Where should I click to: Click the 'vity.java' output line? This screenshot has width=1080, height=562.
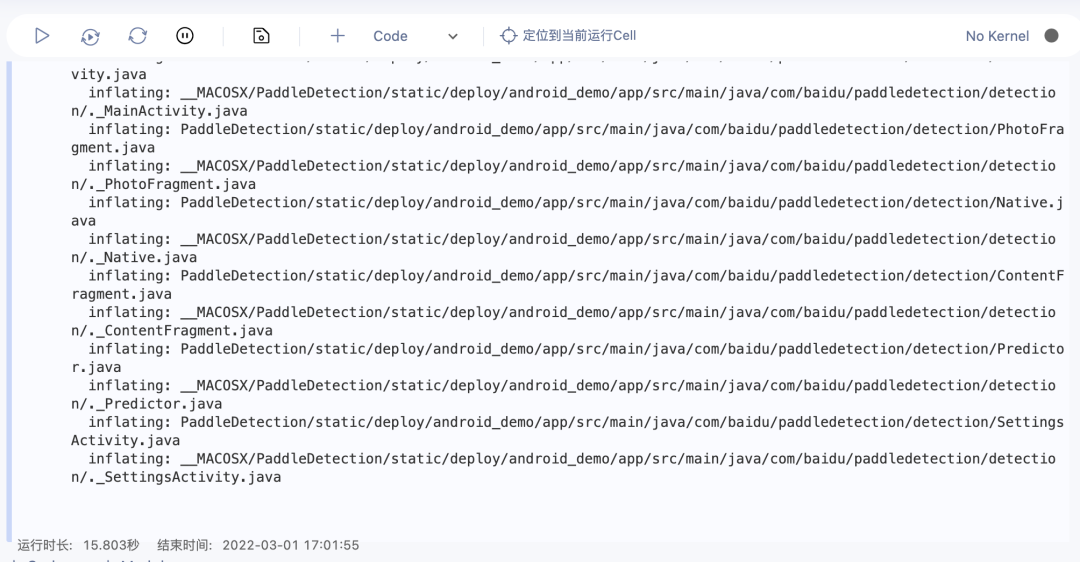coord(109,74)
